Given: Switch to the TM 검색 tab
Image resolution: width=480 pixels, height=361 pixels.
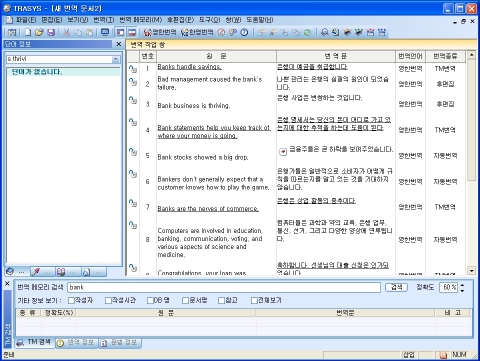Looking at the screenshot, I should coord(34,342).
